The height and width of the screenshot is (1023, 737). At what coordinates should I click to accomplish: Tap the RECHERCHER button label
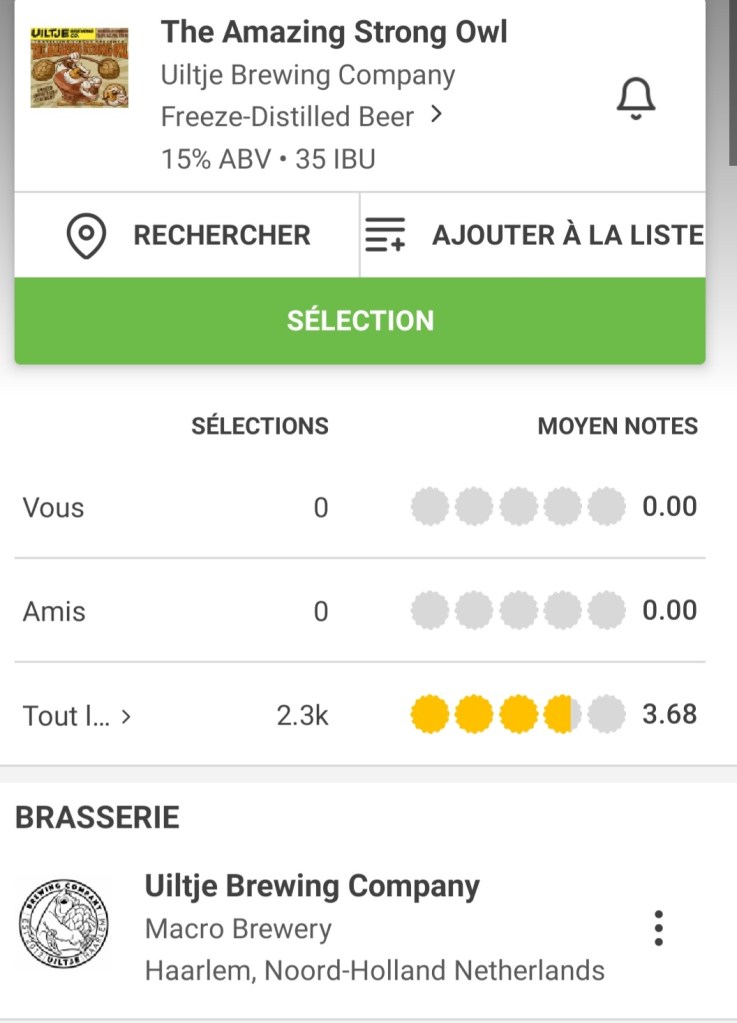click(222, 236)
